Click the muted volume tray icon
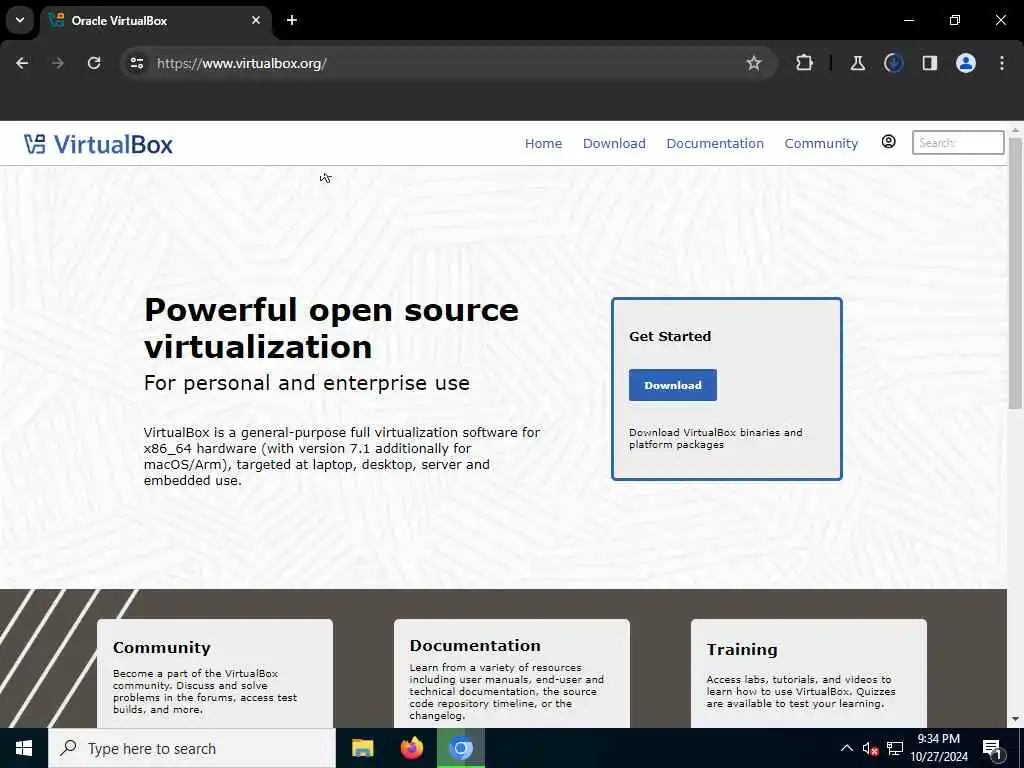This screenshot has height=768, width=1024. (870, 749)
